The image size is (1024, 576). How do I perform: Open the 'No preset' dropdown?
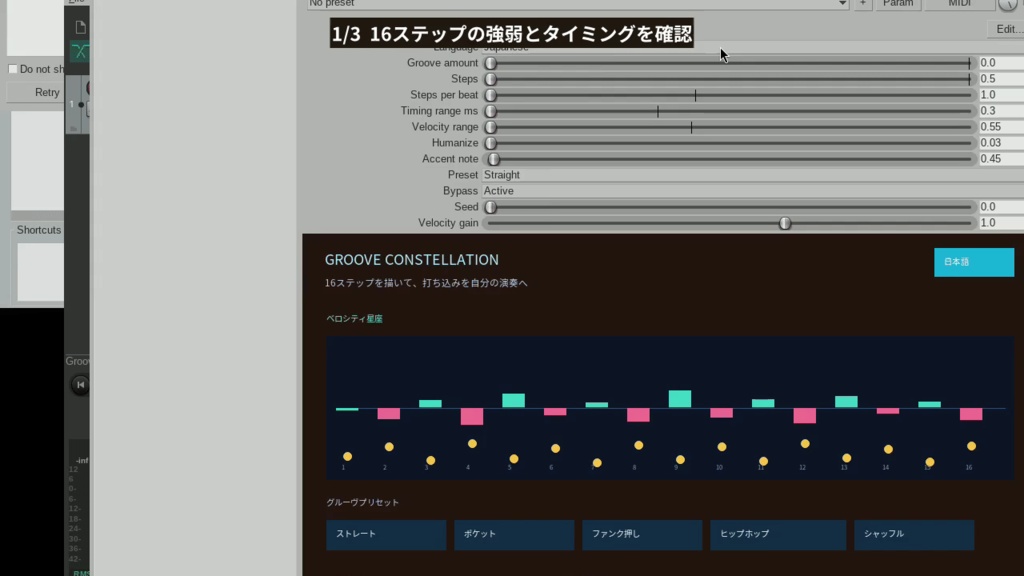pos(578,4)
